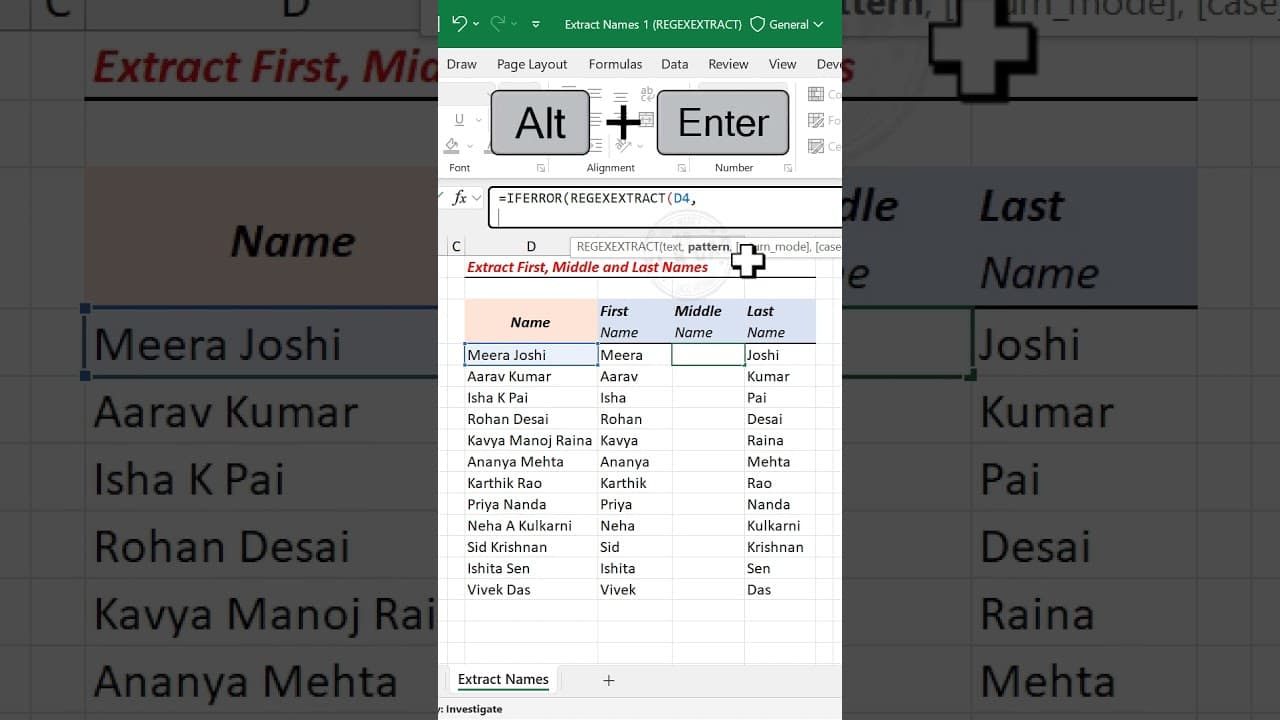The image size is (1280, 720).
Task: Click the Undo icon
Action: tap(461, 23)
